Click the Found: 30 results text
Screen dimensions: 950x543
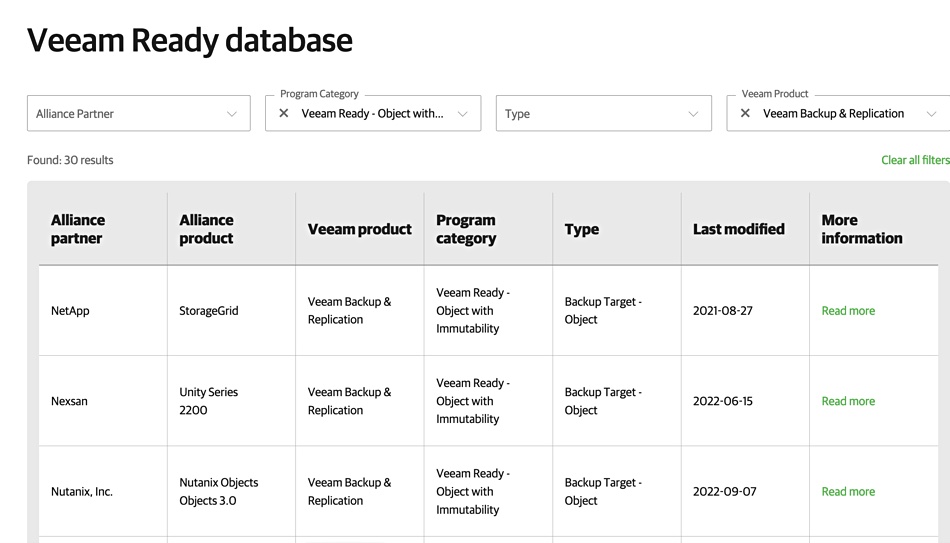coord(70,160)
